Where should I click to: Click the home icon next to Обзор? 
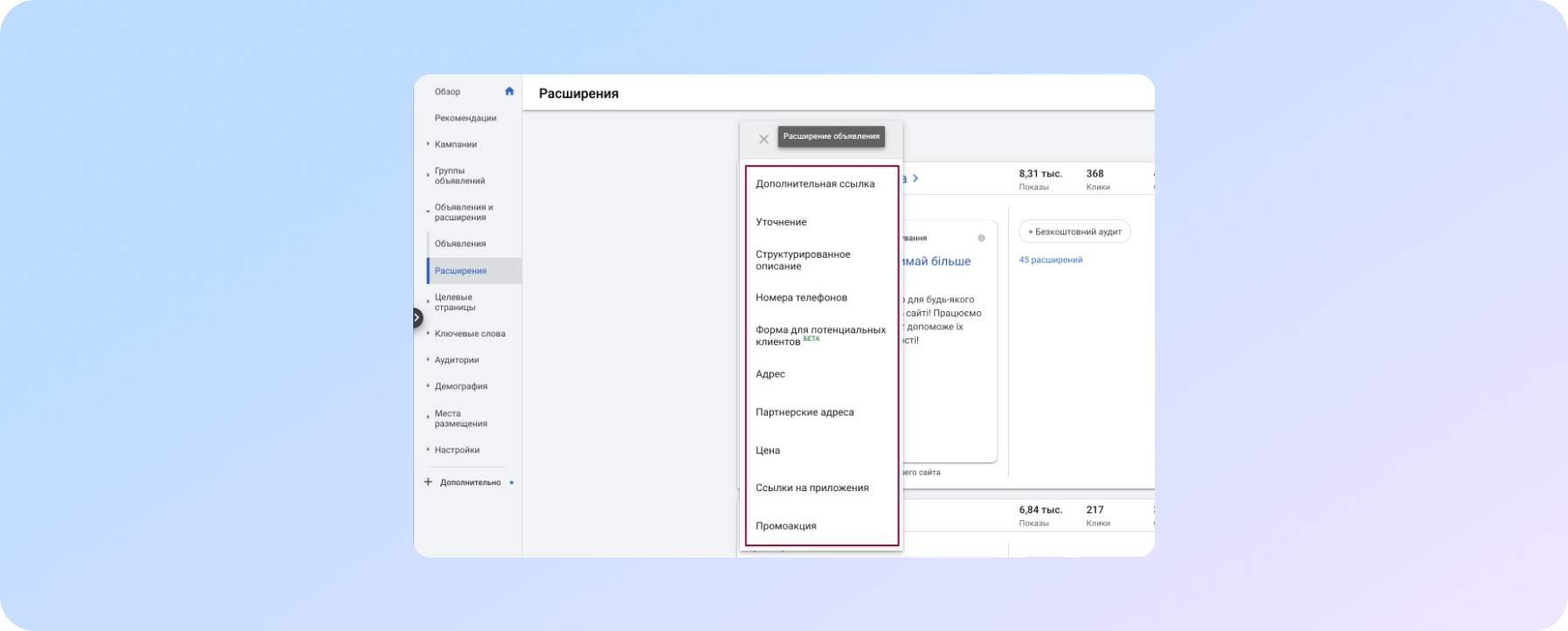click(x=509, y=91)
